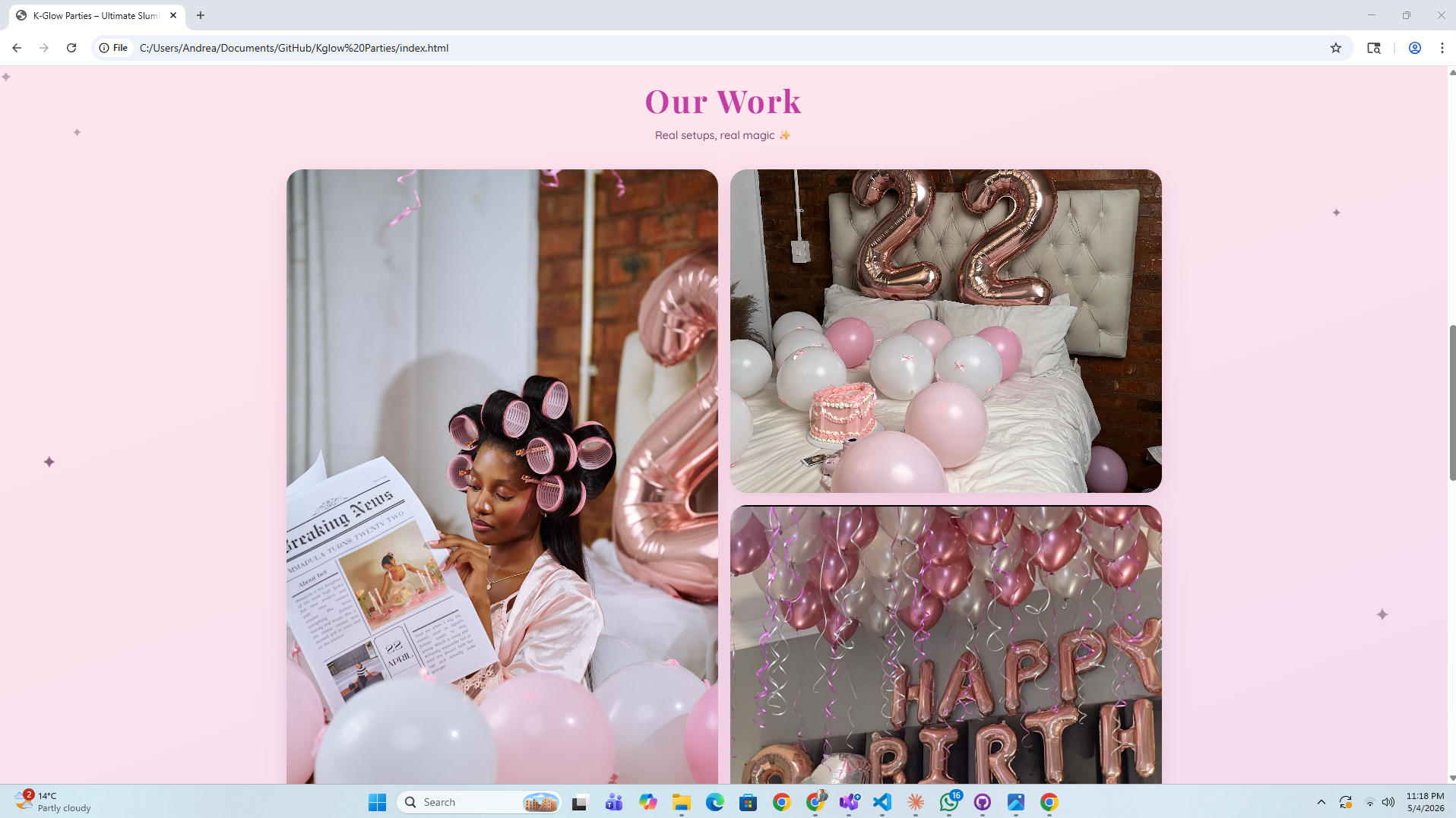Viewport: 1456px width, 818px height.
Task: Click the 'Real setups, real magic' subtitle
Action: pos(723,135)
